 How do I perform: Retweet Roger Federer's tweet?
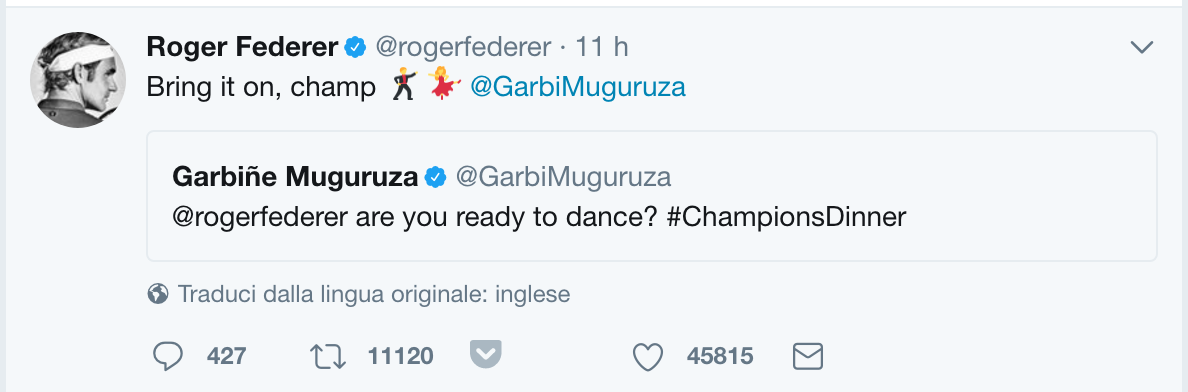(x=328, y=357)
